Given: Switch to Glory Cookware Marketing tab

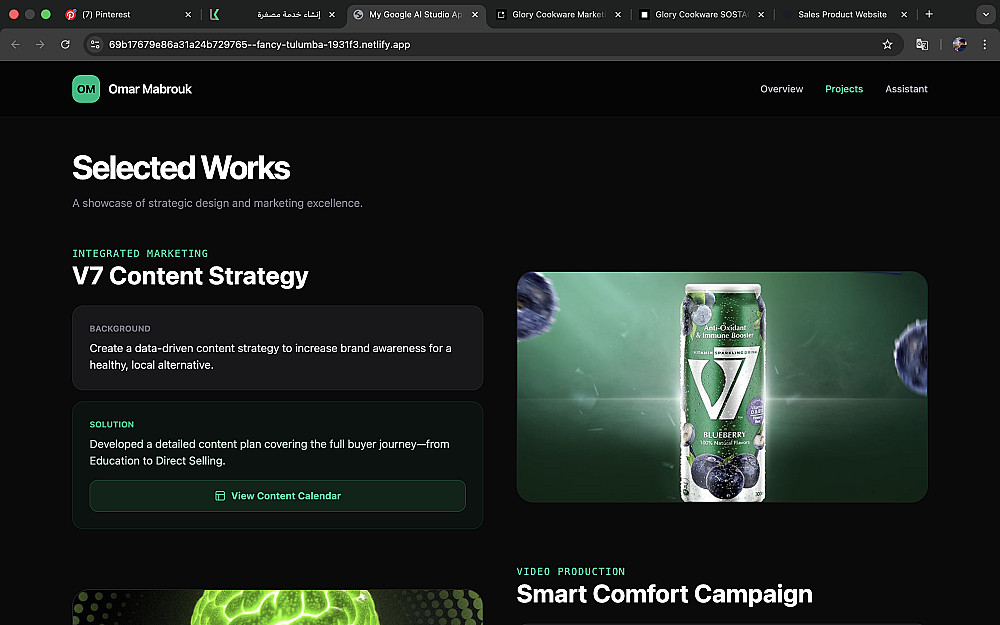Looking at the screenshot, I should pyautogui.click(x=559, y=14).
